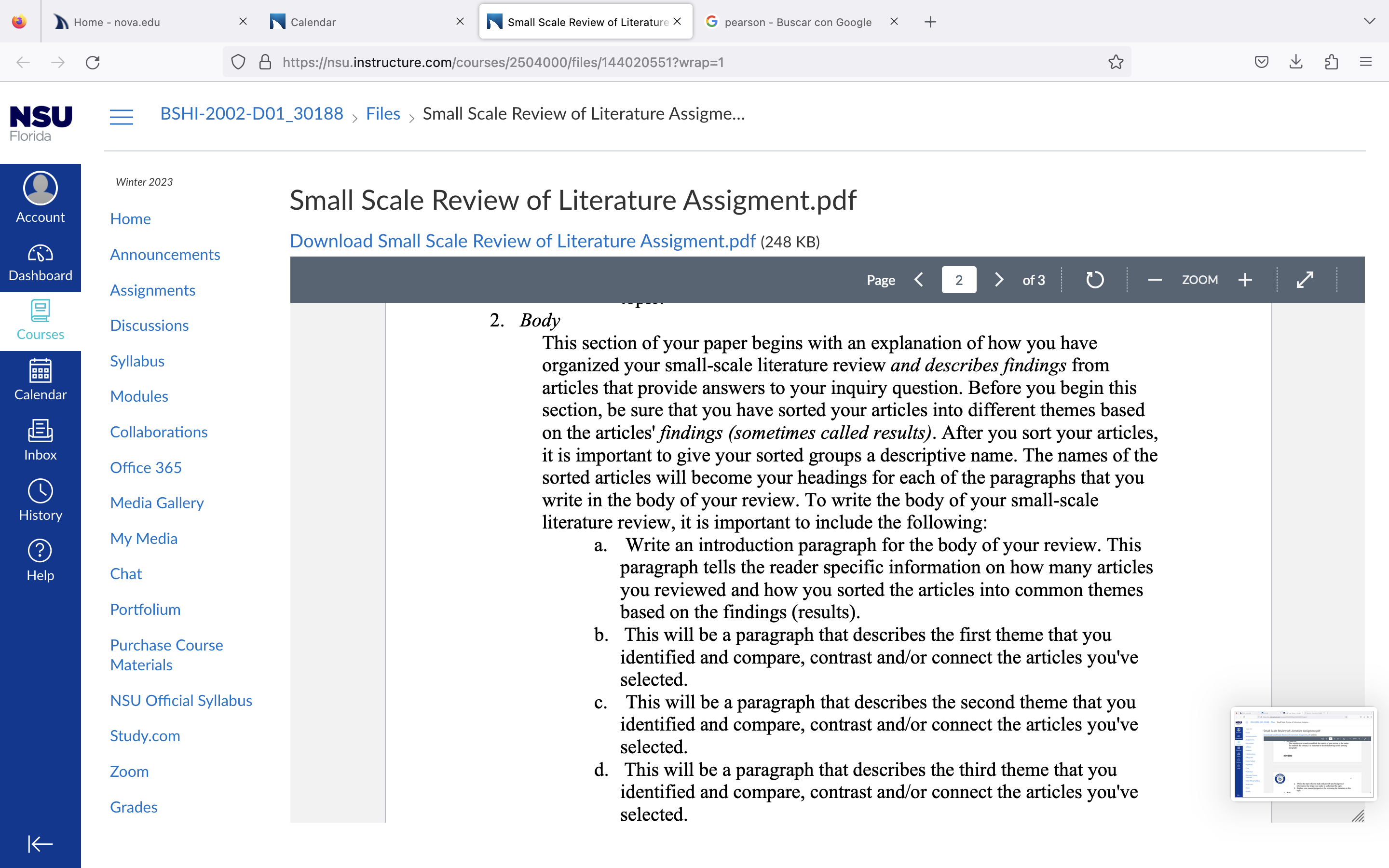Open the Syllabus page

pos(137,361)
